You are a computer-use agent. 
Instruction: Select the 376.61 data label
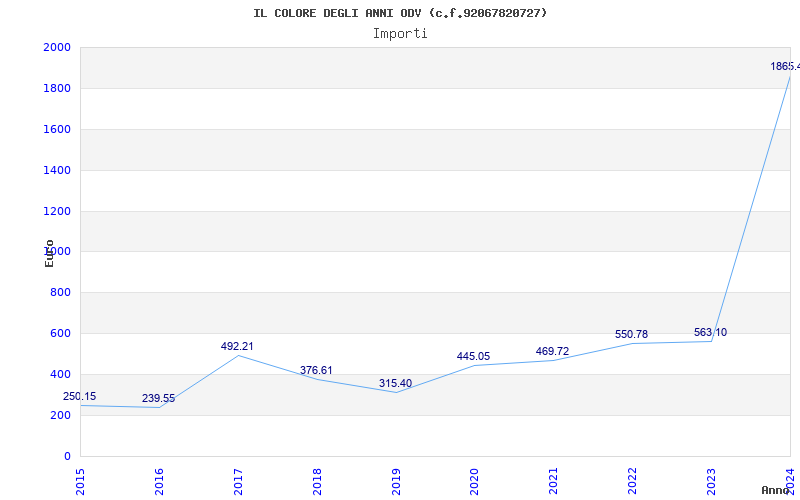[x=316, y=370]
